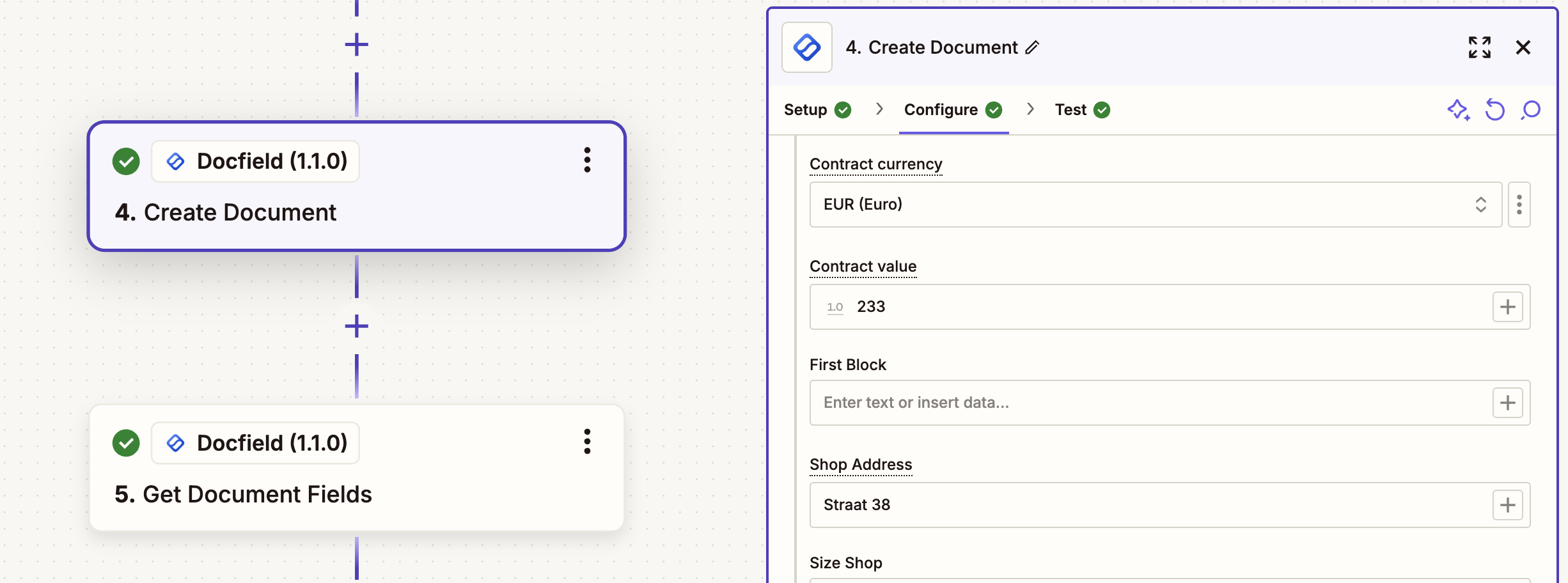Click chevron between Configure and Test
This screenshot has width=1568, height=583.
tap(1030, 109)
